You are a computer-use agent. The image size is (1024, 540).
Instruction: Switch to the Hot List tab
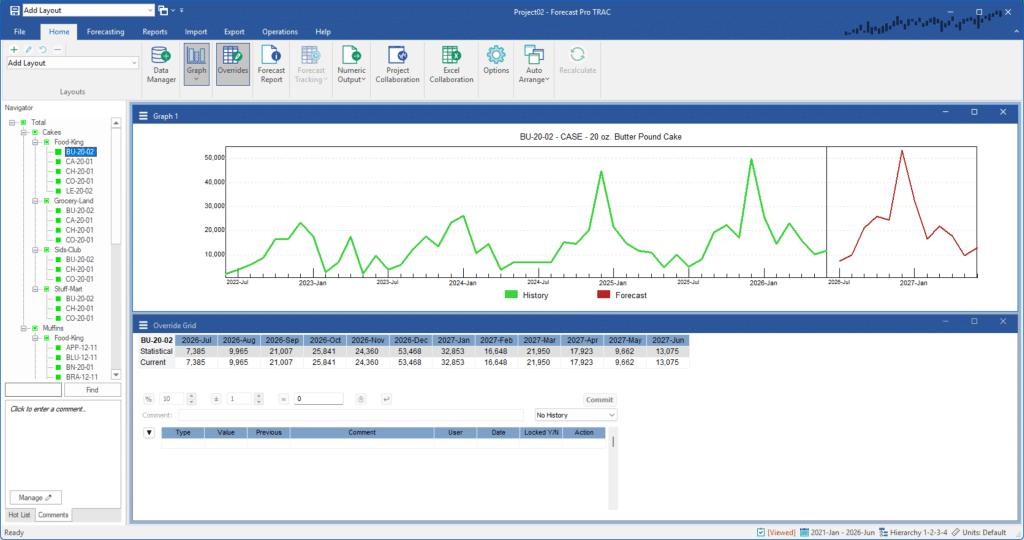tap(18, 514)
